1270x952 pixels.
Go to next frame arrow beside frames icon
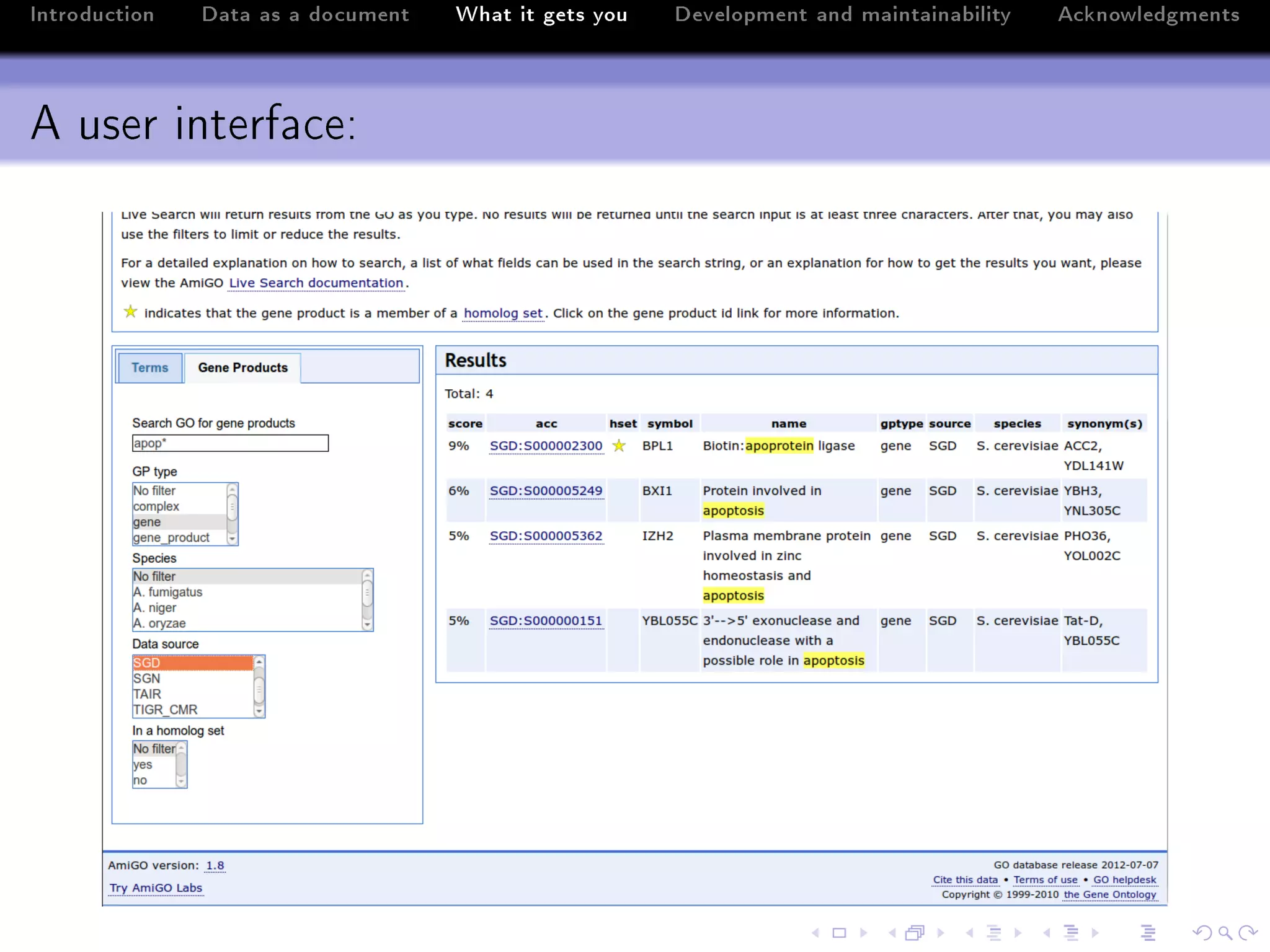pyautogui.click(x=940, y=932)
